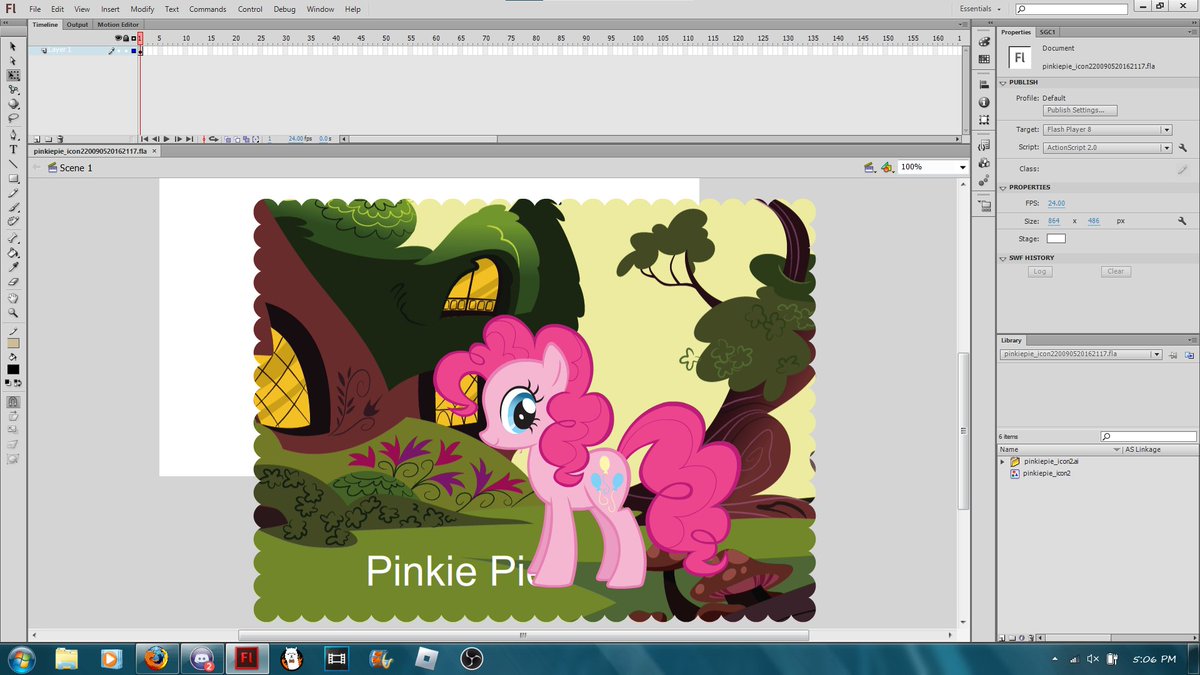Click the Stage color white swatch
This screenshot has height=675, width=1200.
click(1056, 238)
